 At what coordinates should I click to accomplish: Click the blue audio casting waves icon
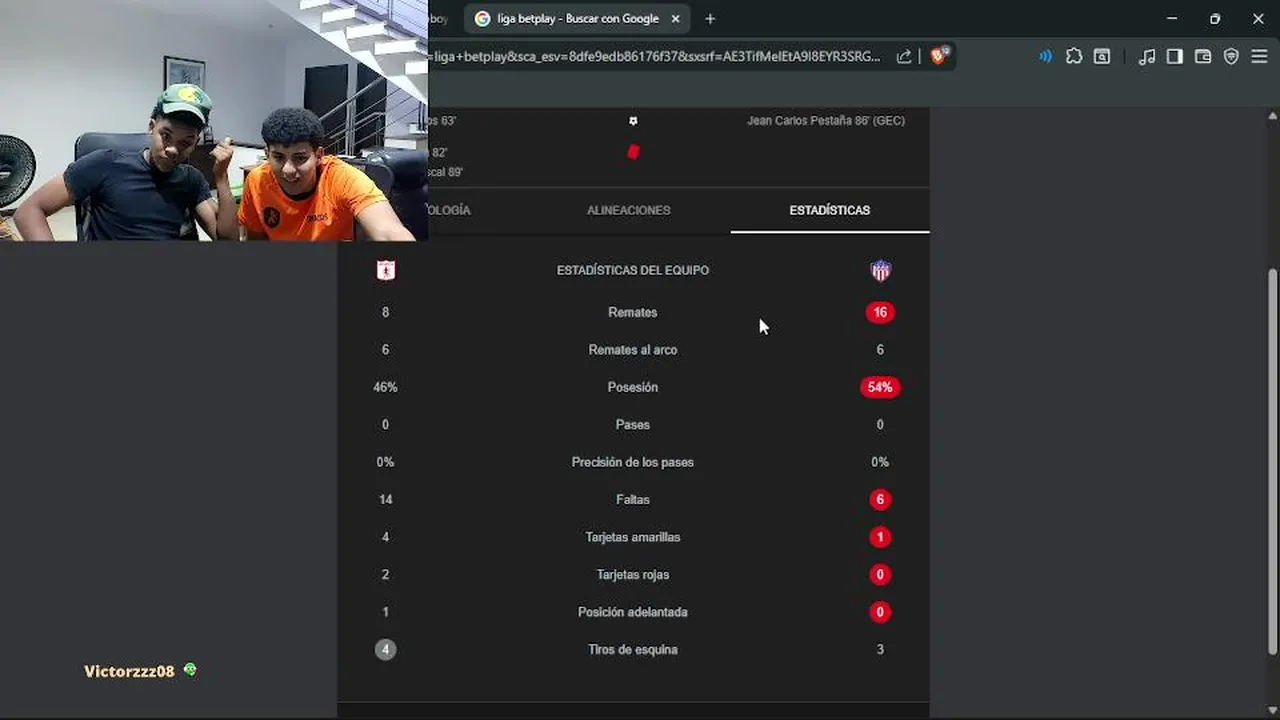(x=1046, y=56)
